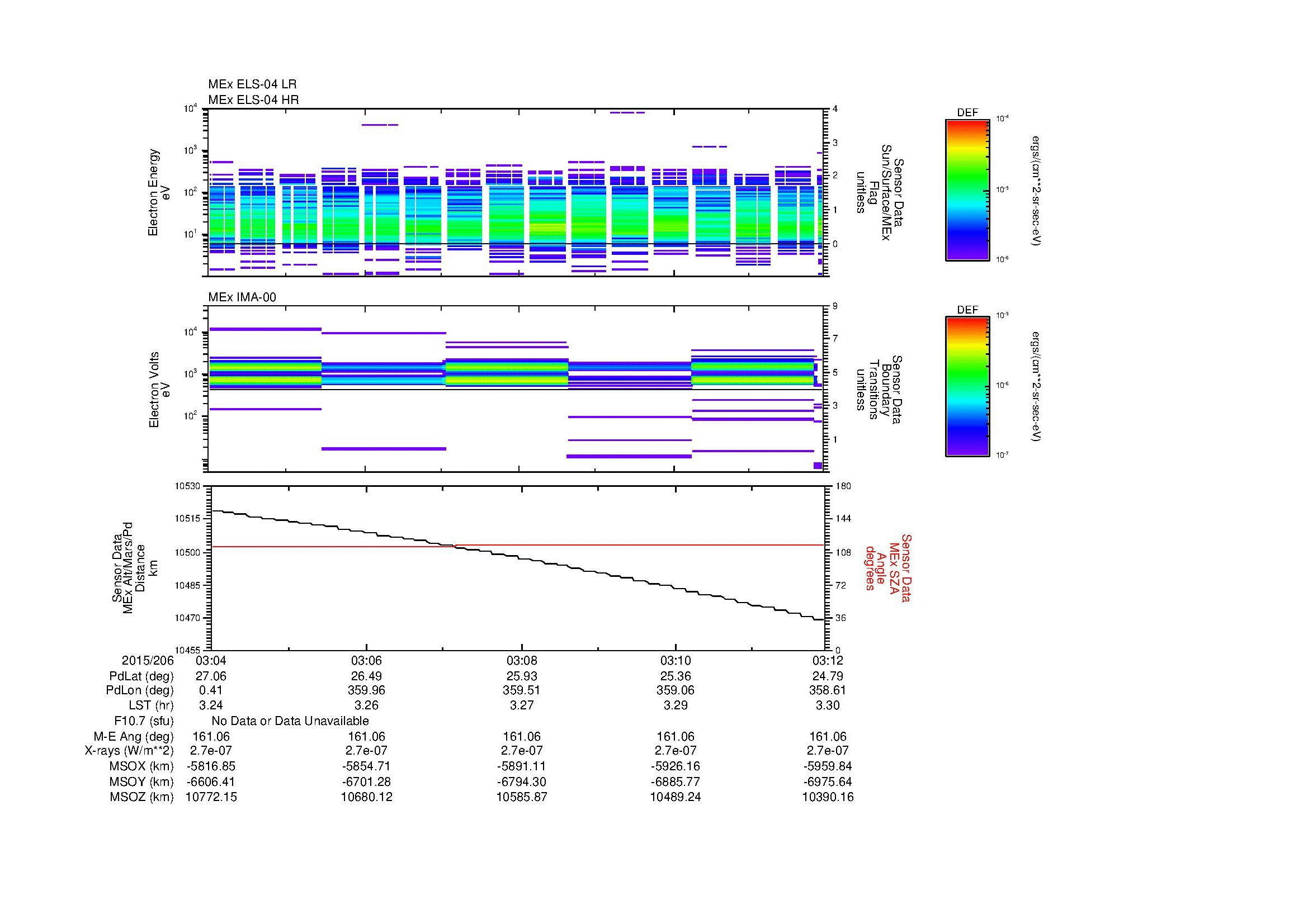
Task: Click the altitude axis tick 10500
Action: [x=187, y=552]
